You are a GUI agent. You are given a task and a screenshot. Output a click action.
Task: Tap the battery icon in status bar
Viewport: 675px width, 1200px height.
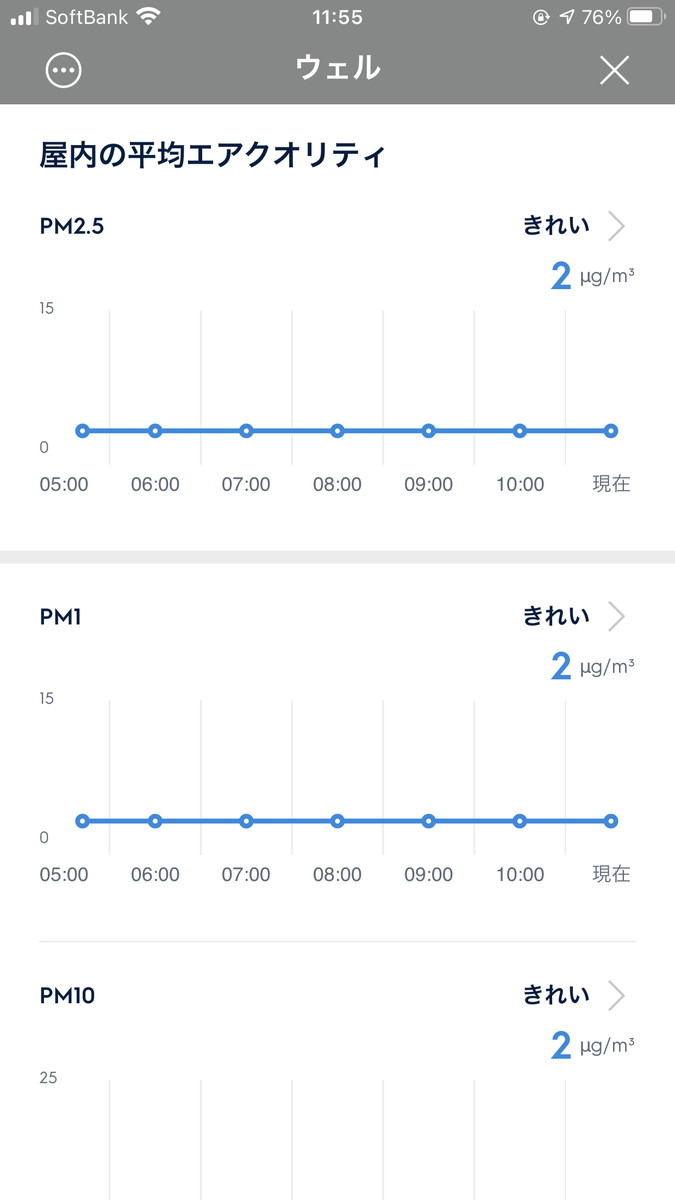click(x=645, y=17)
